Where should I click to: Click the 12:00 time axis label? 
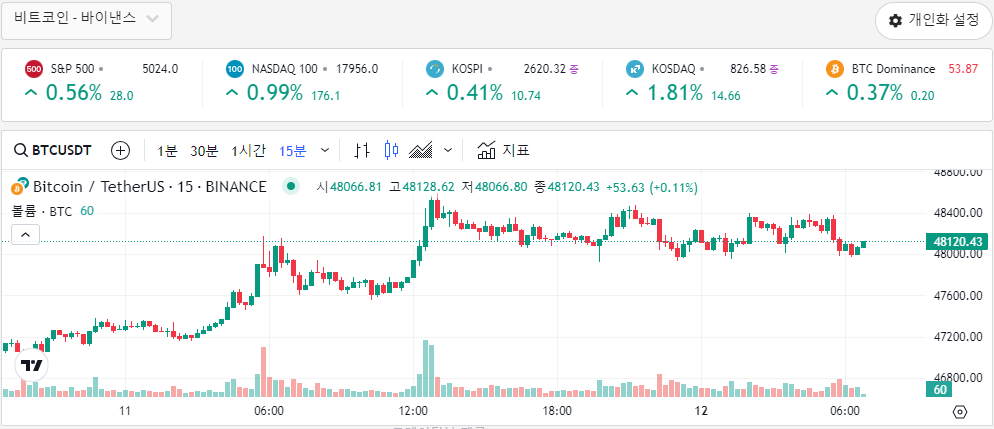pyautogui.click(x=413, y=411)
